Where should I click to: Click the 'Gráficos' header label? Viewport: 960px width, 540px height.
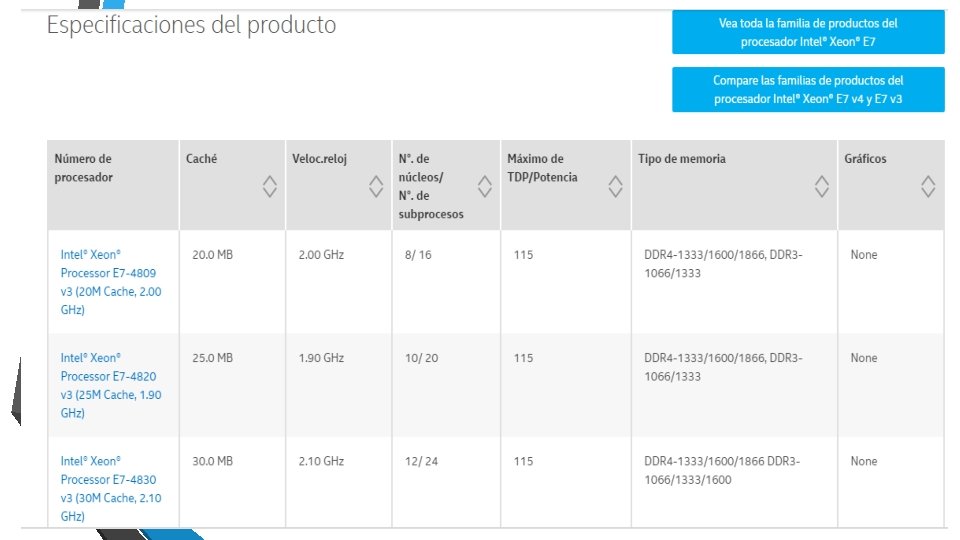click(x=865, y=159)
